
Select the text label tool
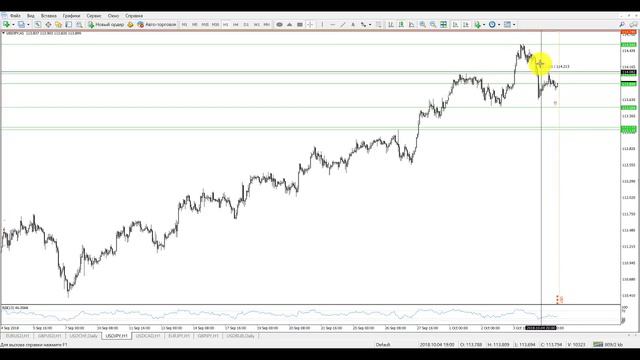353,24
